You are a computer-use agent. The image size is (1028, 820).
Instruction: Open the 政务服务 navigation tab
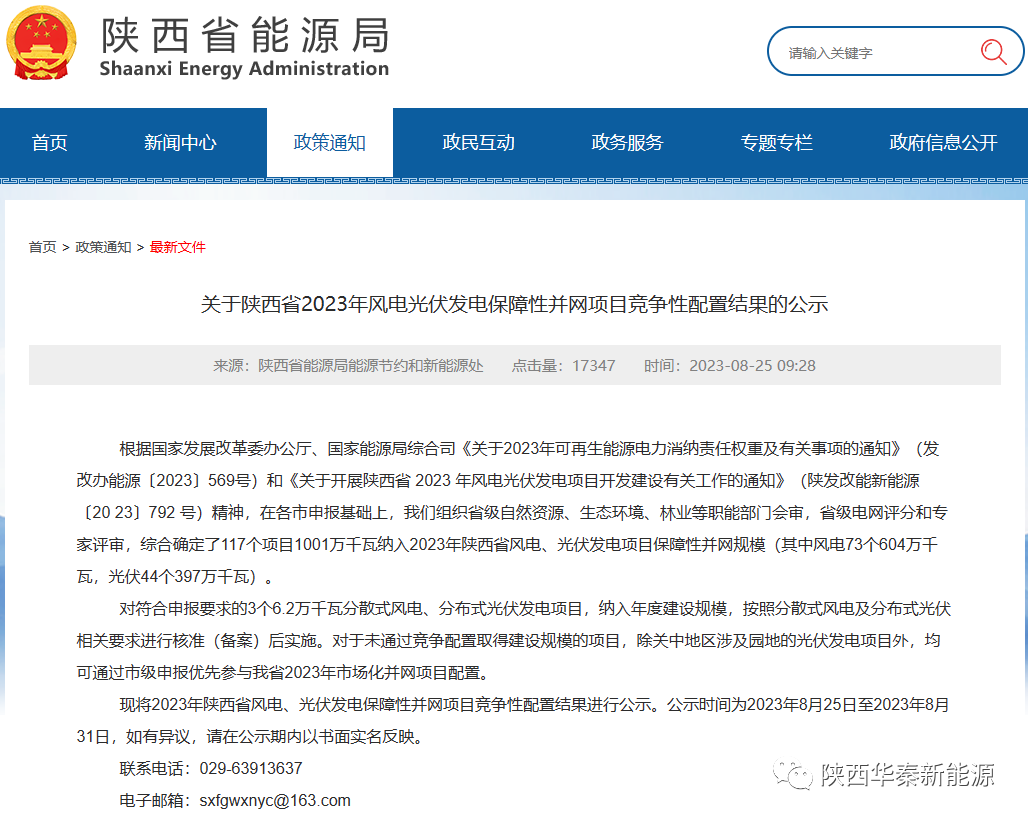click(627, 142)
